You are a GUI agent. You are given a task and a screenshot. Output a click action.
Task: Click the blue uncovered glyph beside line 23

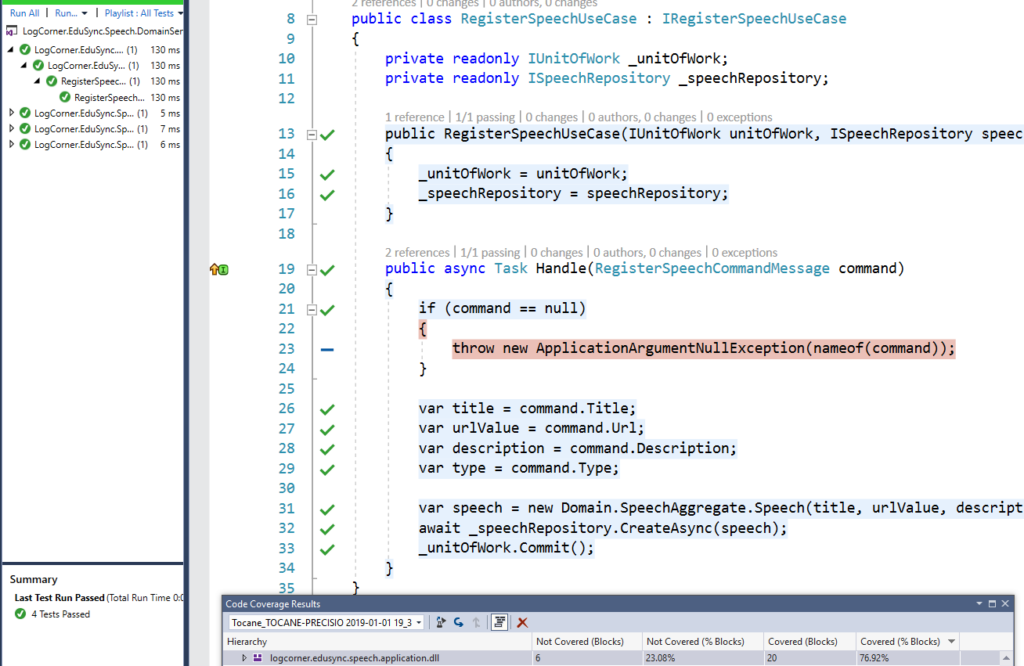[326, 348]
